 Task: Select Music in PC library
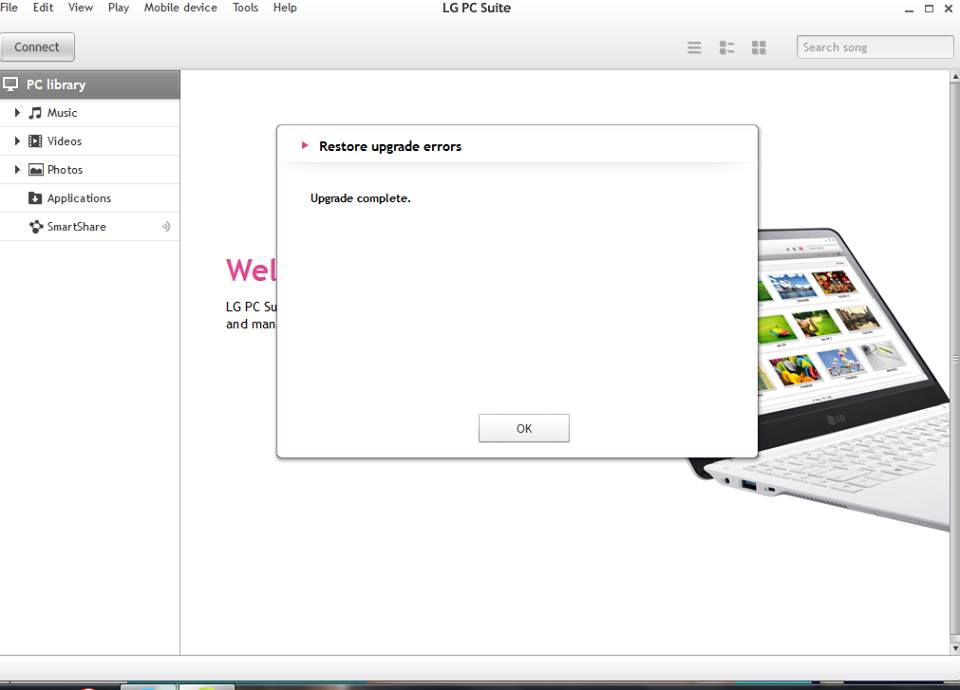90,113
